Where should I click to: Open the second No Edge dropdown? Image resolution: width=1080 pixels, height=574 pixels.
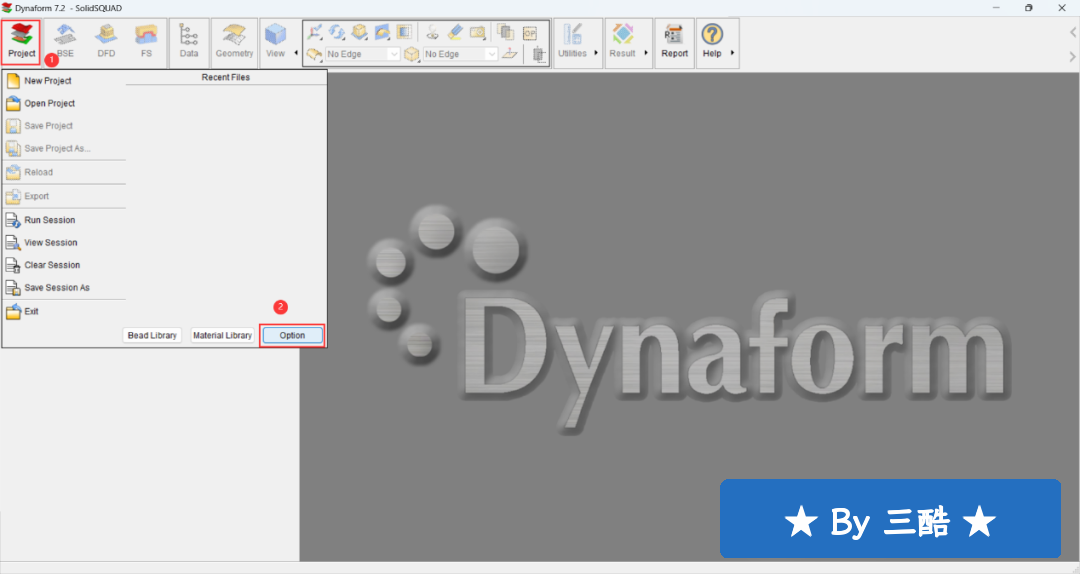point(460,54)
